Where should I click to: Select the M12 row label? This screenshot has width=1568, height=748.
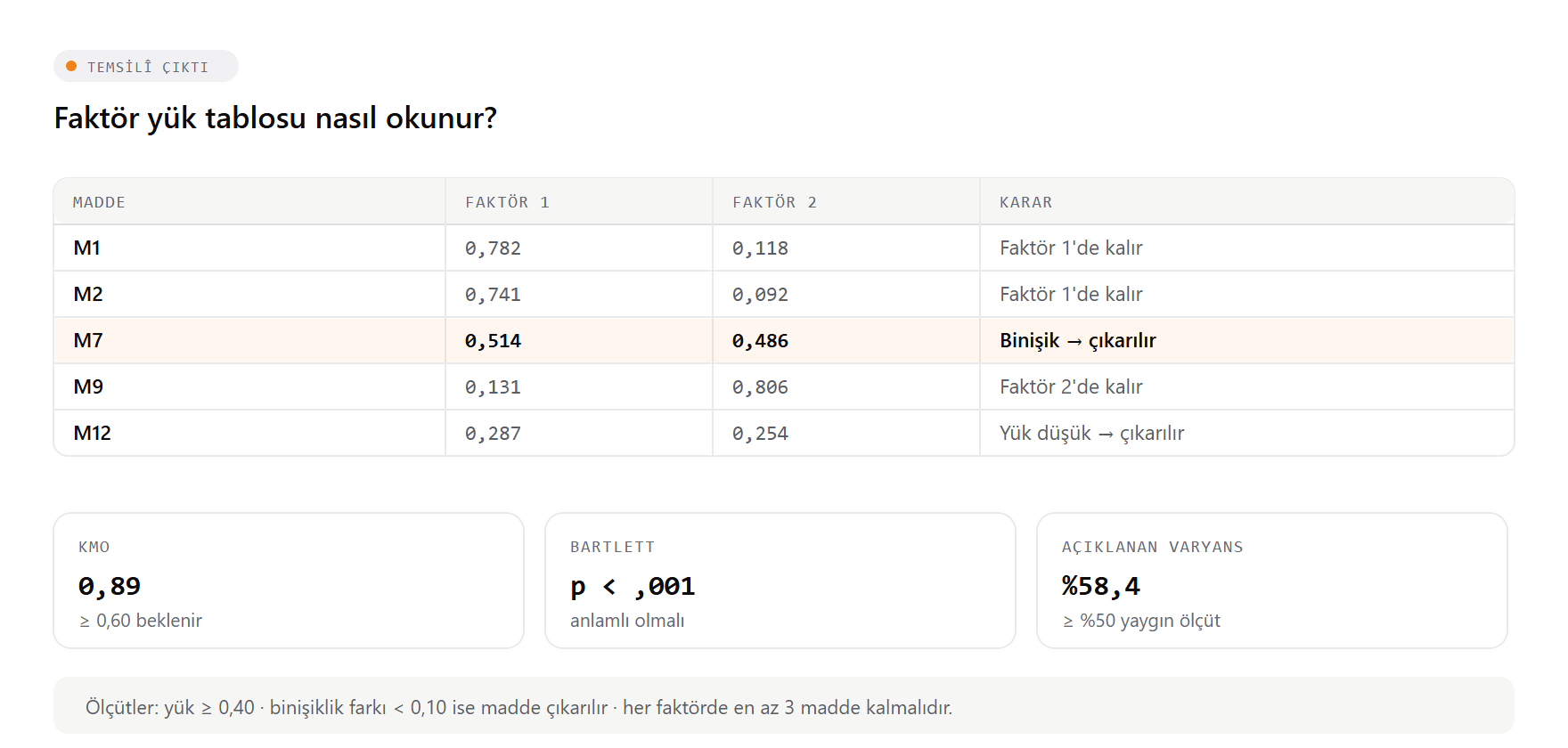tap(93, 433)
